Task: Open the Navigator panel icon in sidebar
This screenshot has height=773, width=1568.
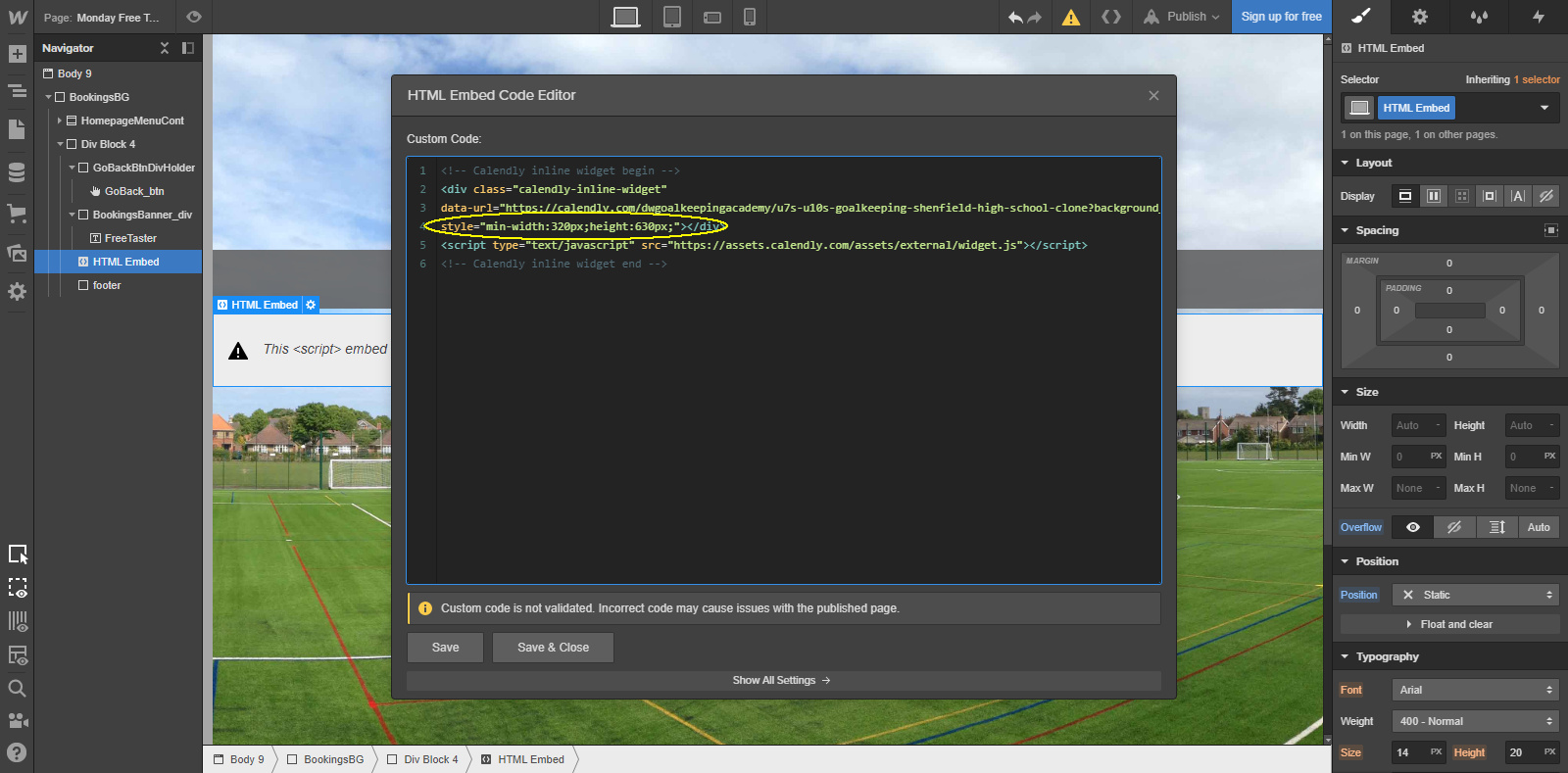Action: [17, 91]
